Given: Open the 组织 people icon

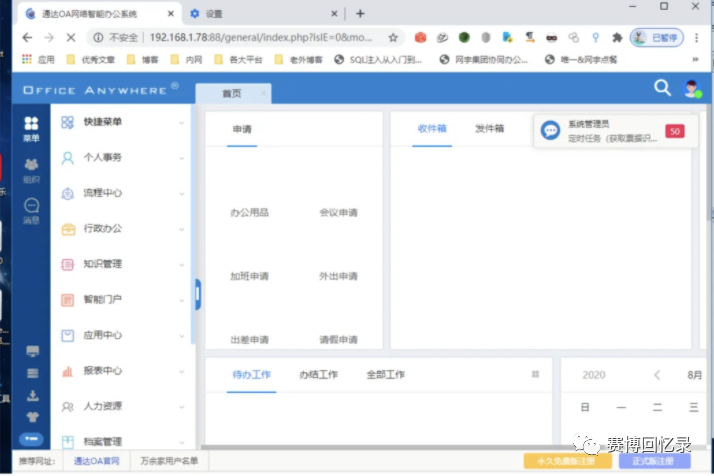Looking at the screenshot, I should 31,164.
